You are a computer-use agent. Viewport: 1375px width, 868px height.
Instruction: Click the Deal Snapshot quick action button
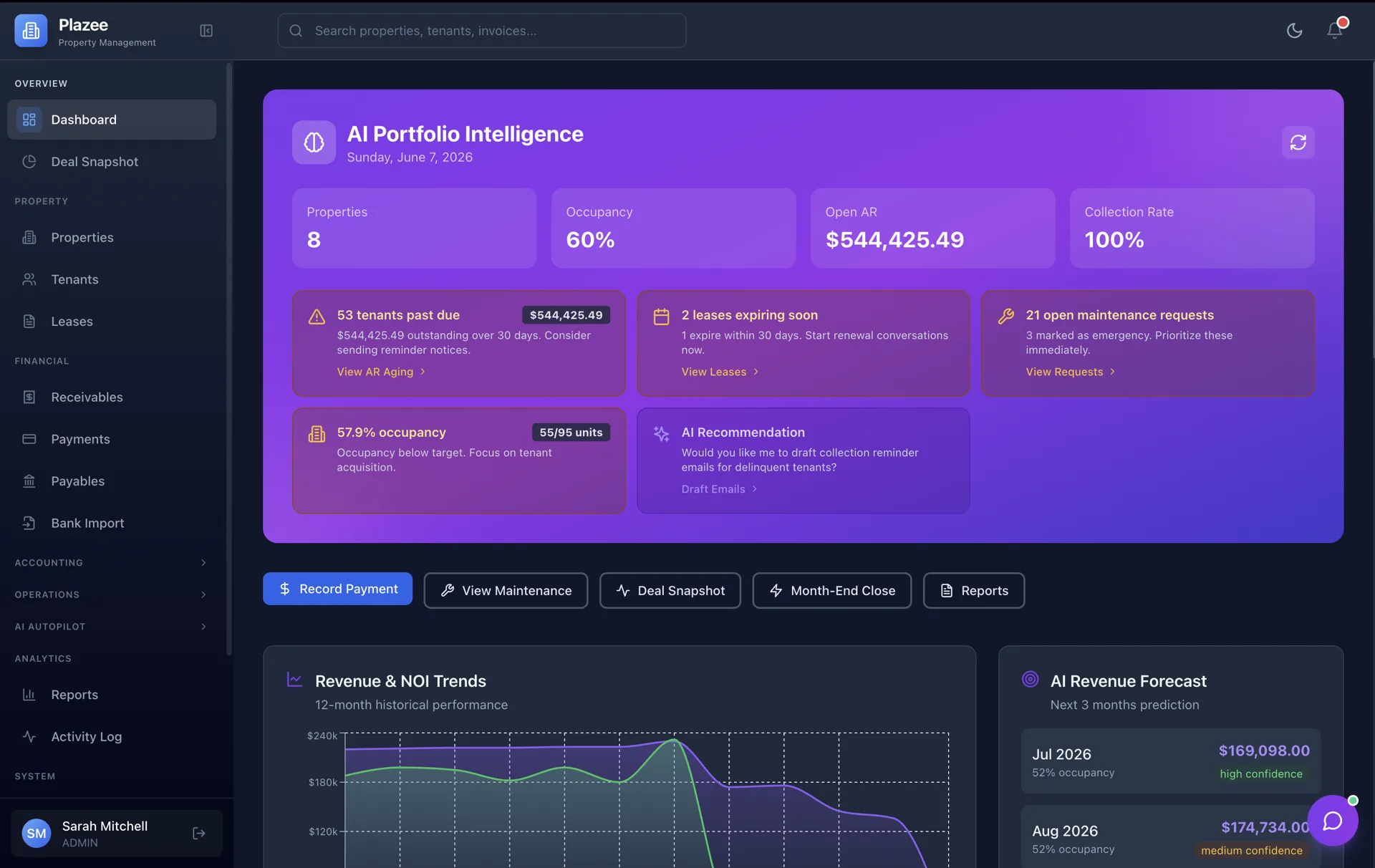670,590
